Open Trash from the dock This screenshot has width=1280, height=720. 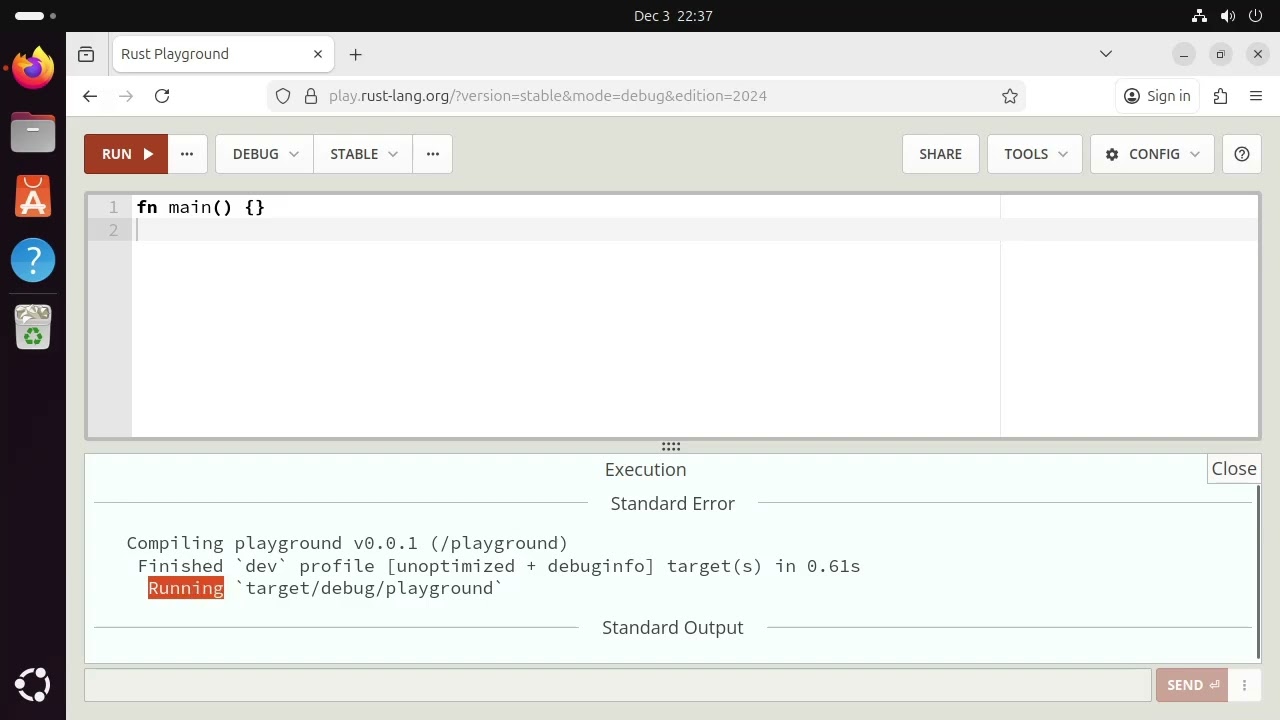tap(33, 326)
